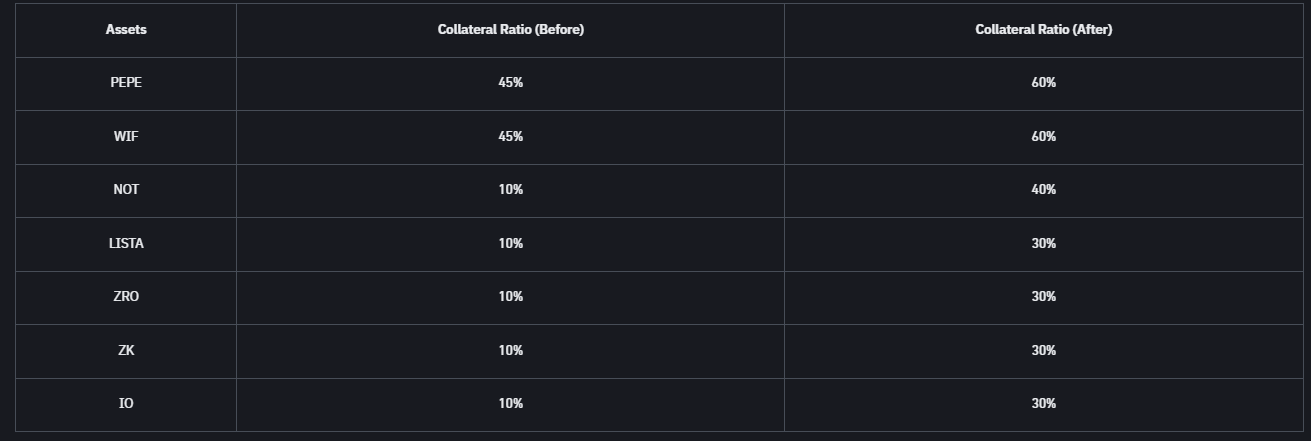Click the Collateral Ratio (Before) header
The width and height of the screenshot is (1311, 441).
coord(510,30)
